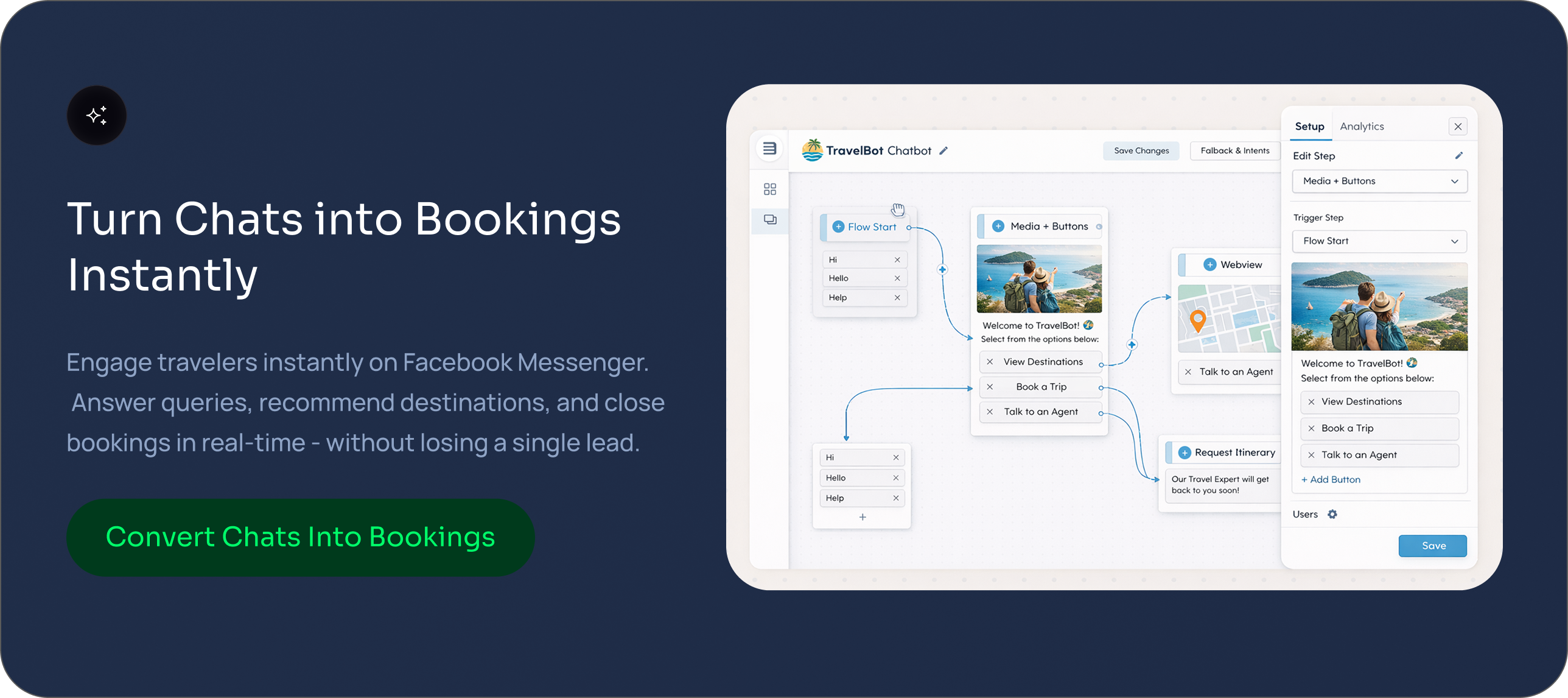Switch to the Analytics tab
The width and height of the screenshot is (1568, 698).
[x=1362, y=127]
